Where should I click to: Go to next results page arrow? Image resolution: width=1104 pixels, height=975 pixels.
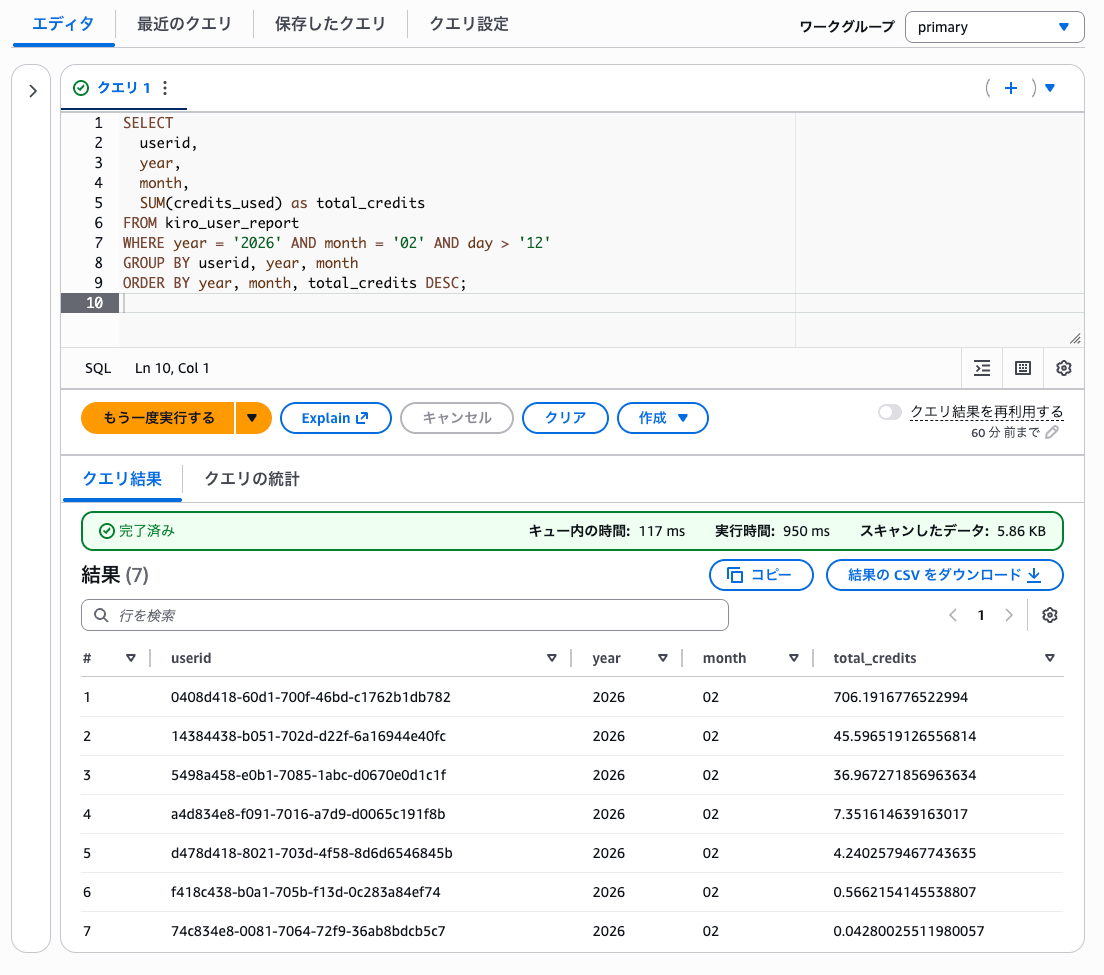click(1009, 615)
